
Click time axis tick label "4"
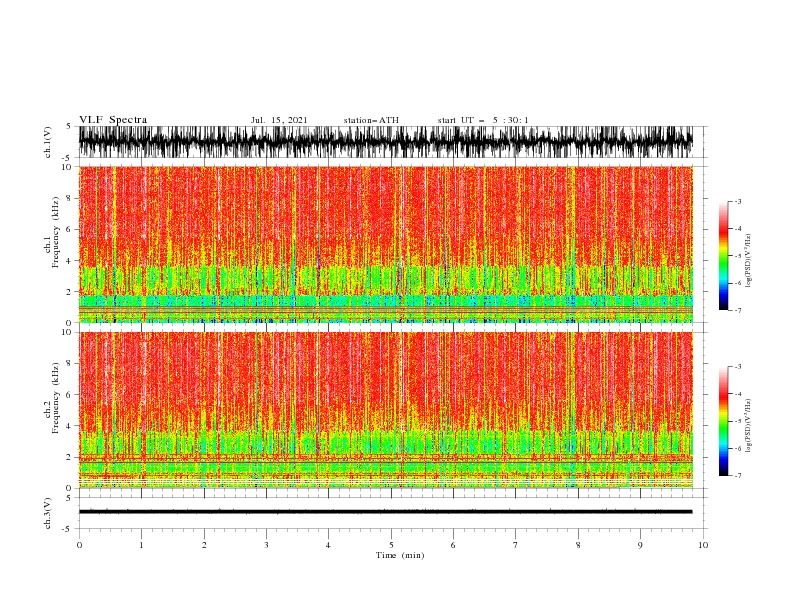pyautogui.click(x=328, y=545)
